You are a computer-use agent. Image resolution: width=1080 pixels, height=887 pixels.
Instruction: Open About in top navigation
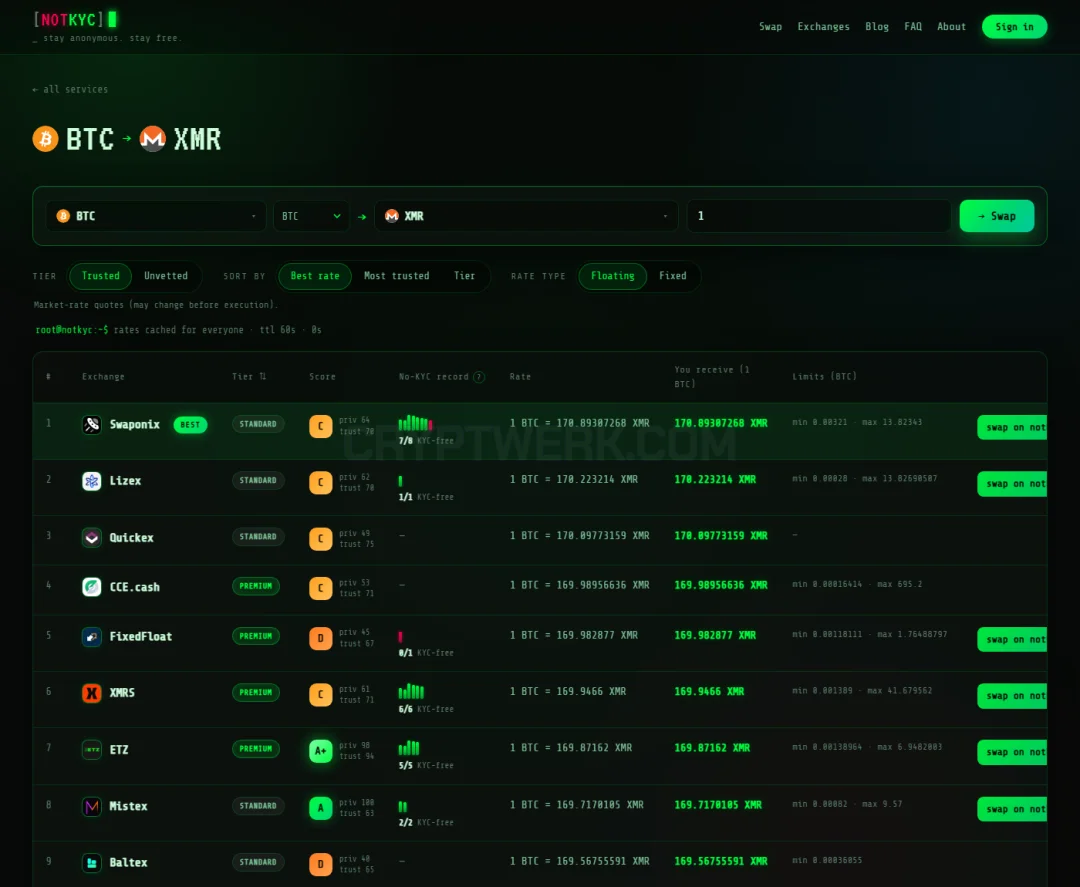click(951, 27)
